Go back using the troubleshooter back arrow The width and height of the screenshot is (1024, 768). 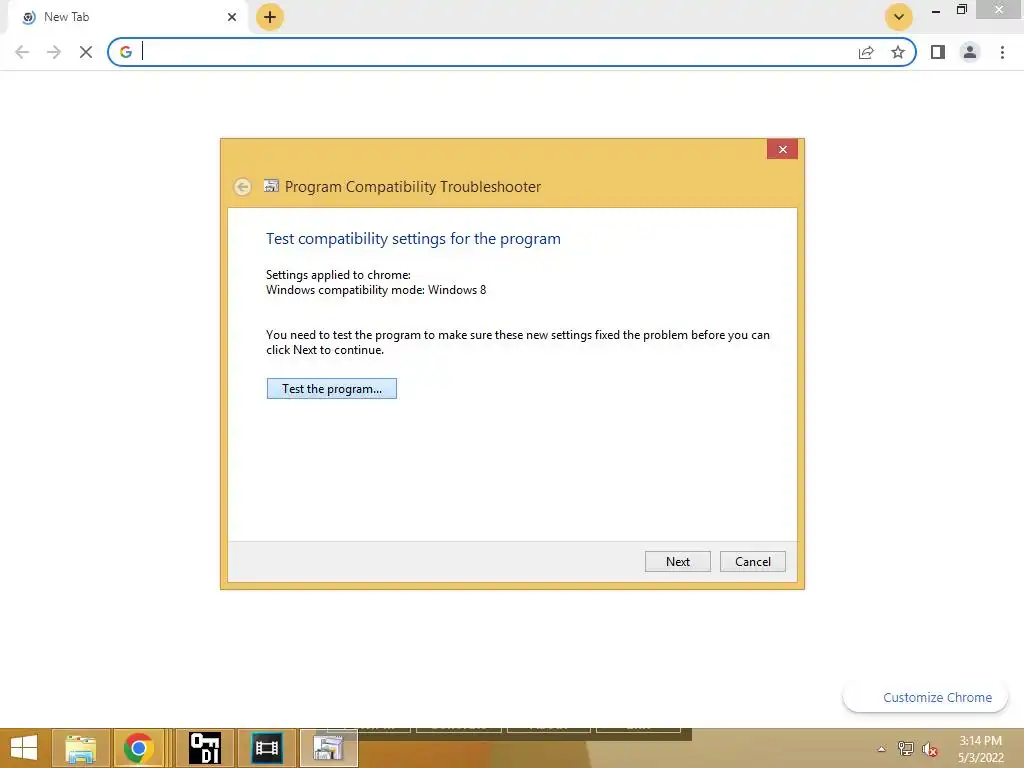242,187
